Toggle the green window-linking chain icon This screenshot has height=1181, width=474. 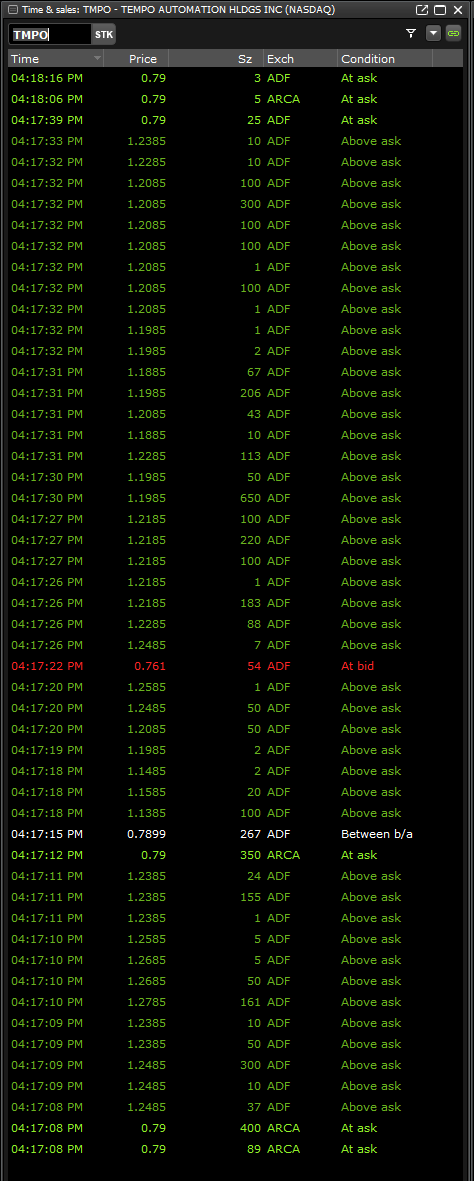453,33
